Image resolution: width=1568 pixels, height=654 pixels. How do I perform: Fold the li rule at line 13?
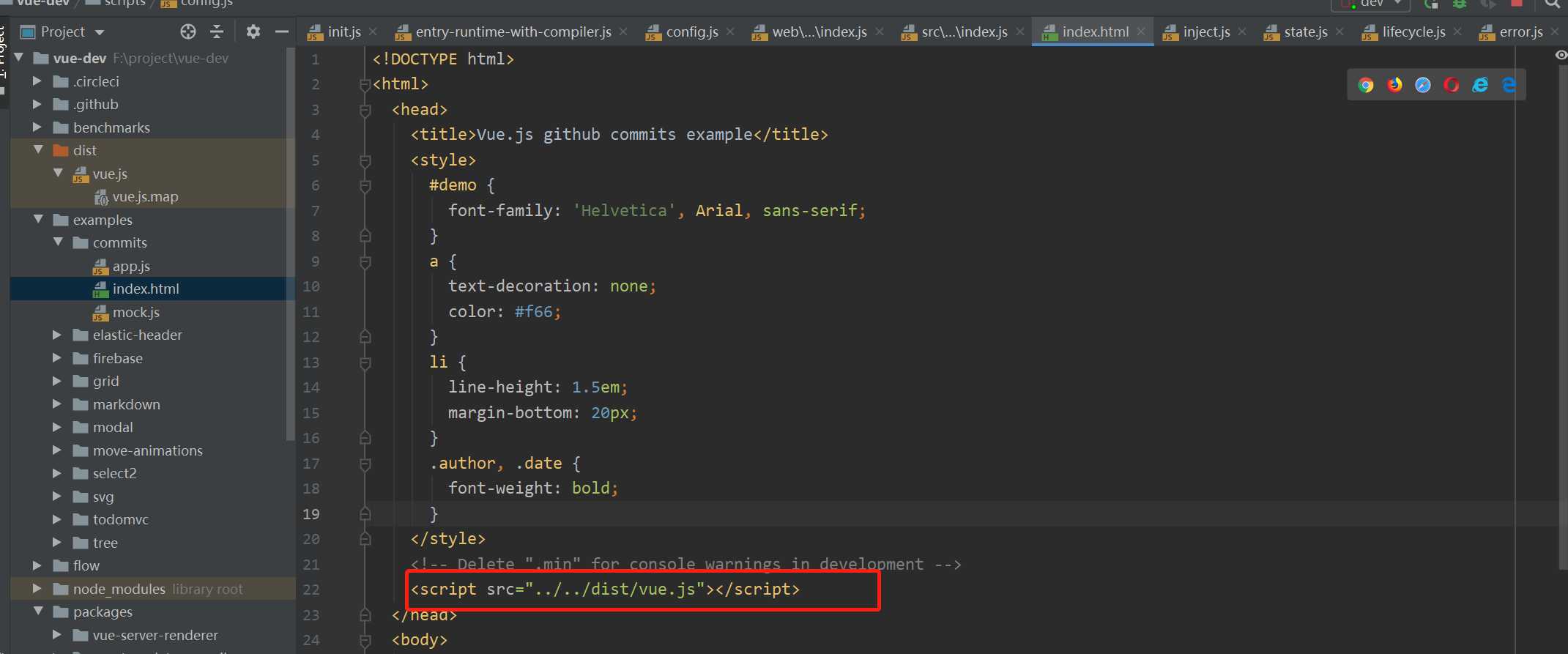point(365,363)
